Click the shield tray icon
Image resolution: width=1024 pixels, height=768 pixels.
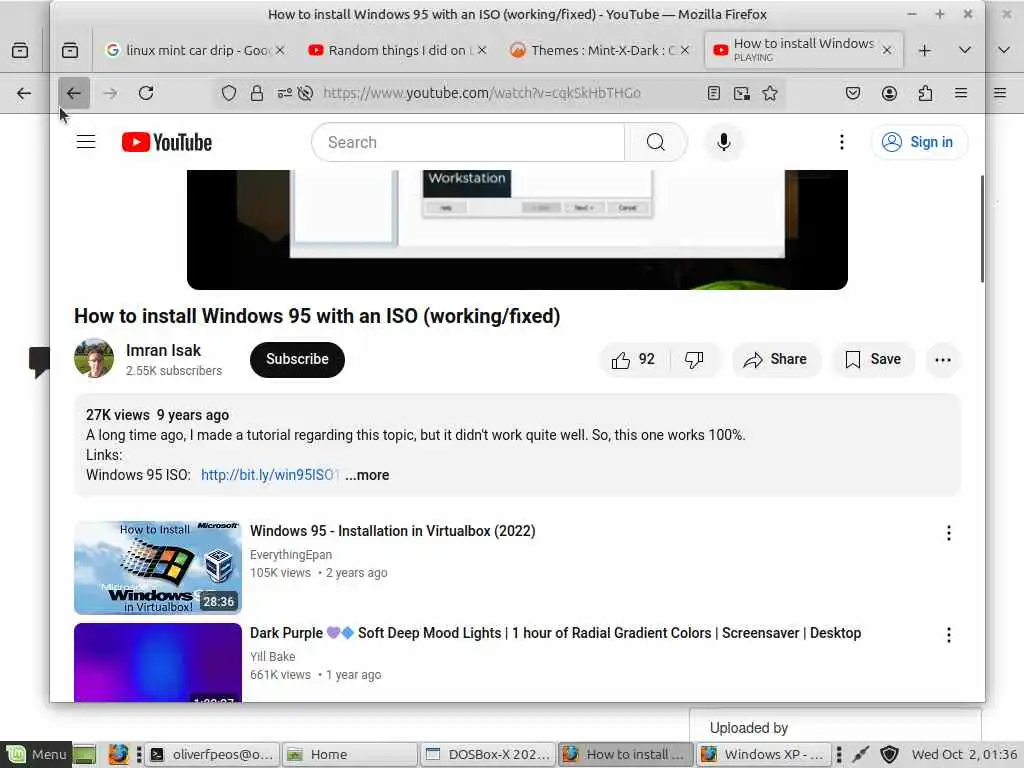coord(889,754)
